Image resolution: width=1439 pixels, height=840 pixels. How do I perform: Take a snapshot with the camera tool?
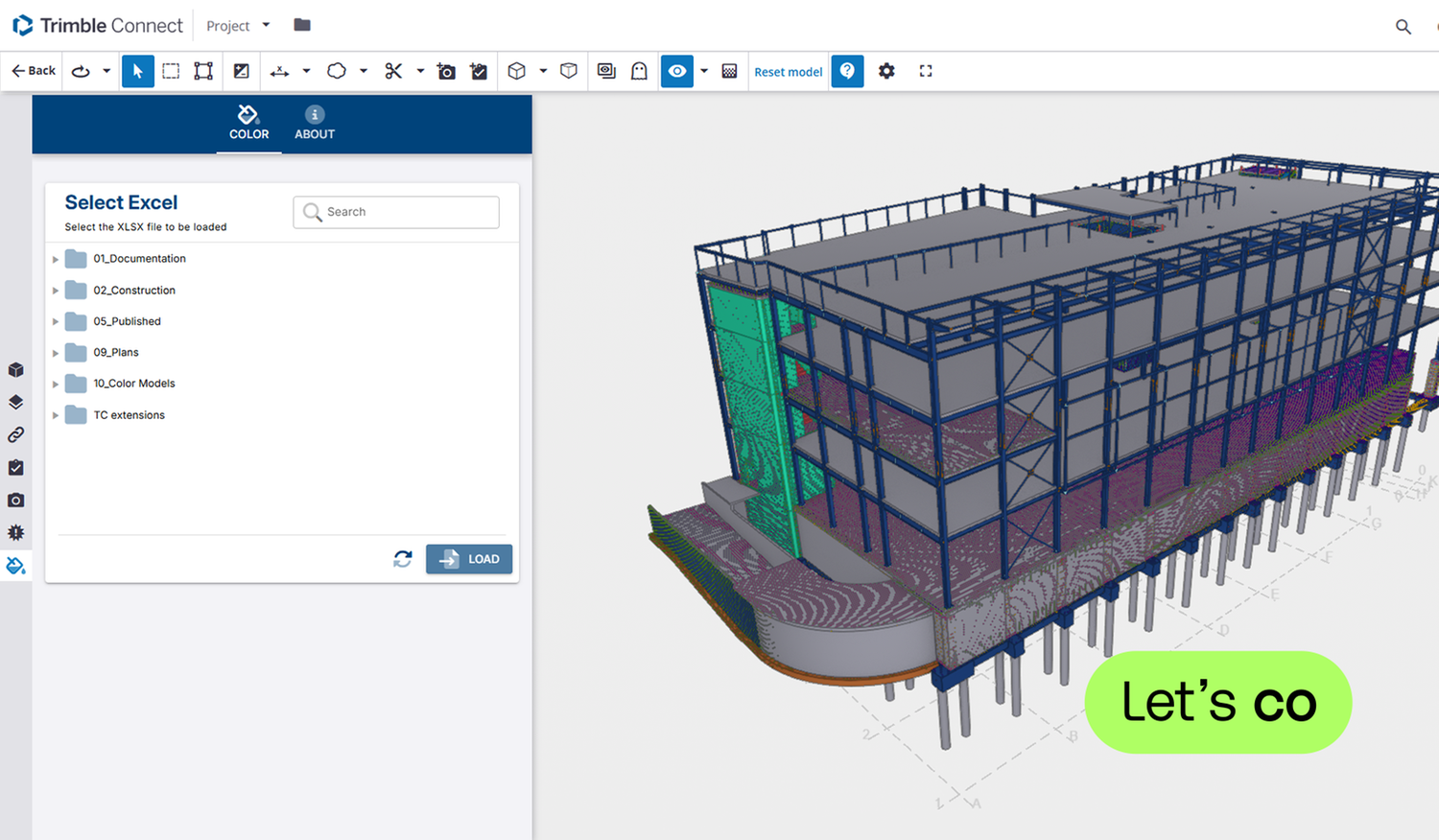(x=446, y=71)
